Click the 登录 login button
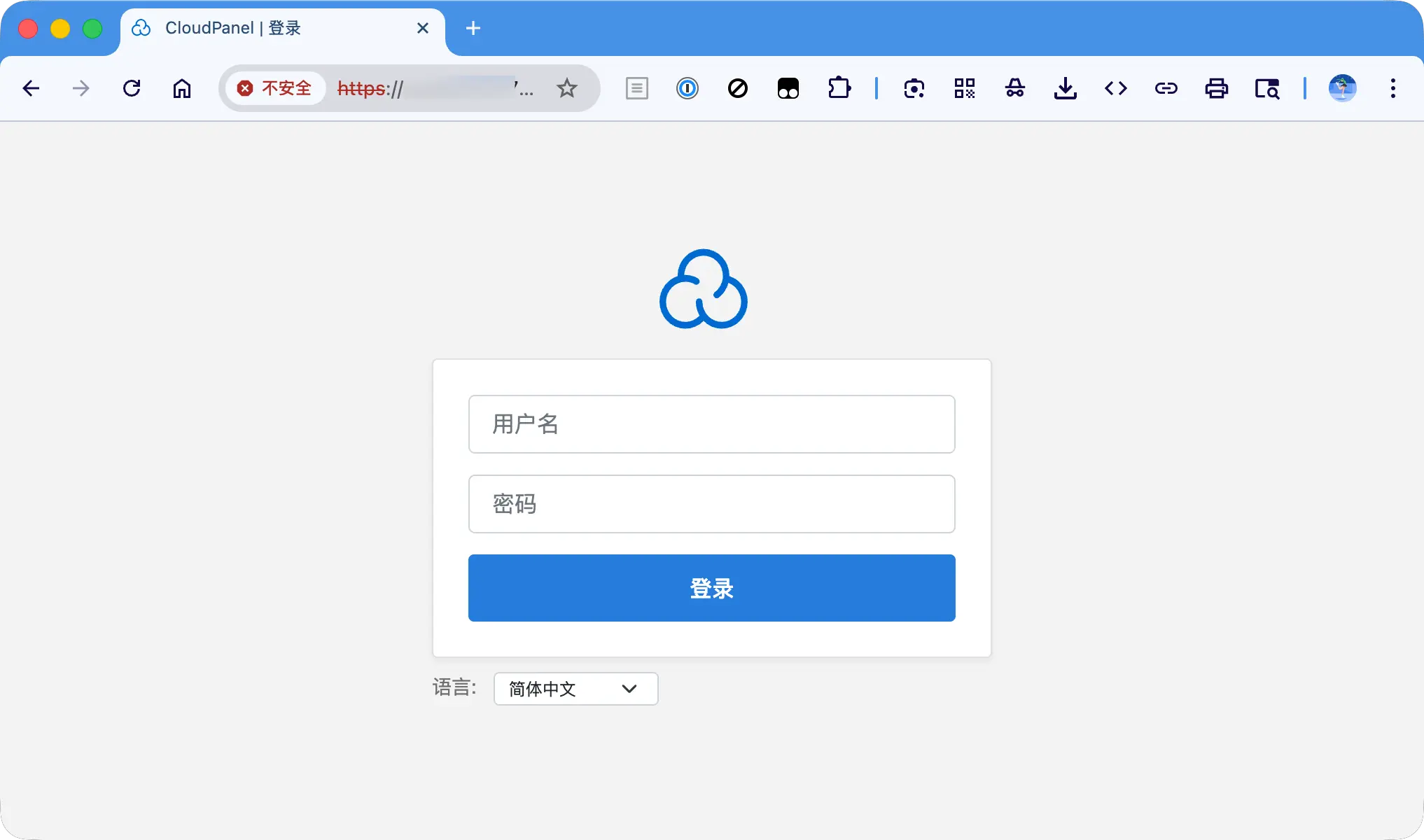The image size is (1424, 840). 711,588
